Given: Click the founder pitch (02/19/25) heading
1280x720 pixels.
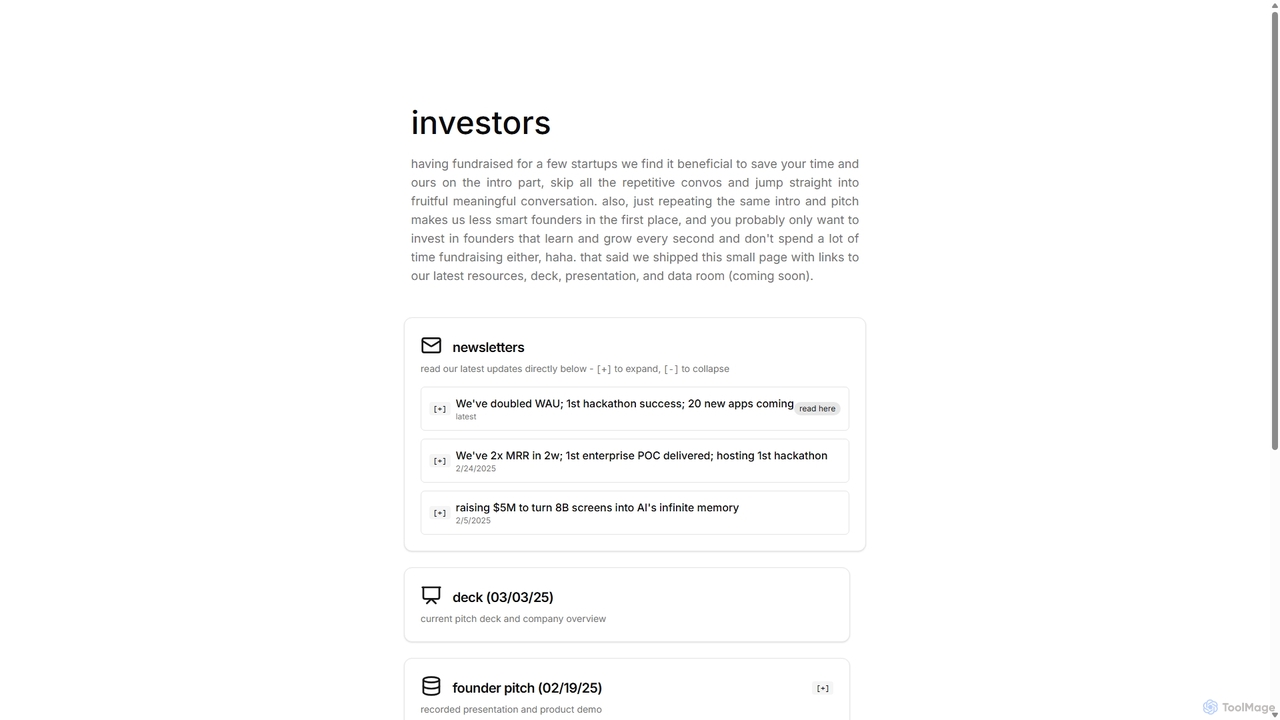Looking at the screenshot, I should [527, 688].
